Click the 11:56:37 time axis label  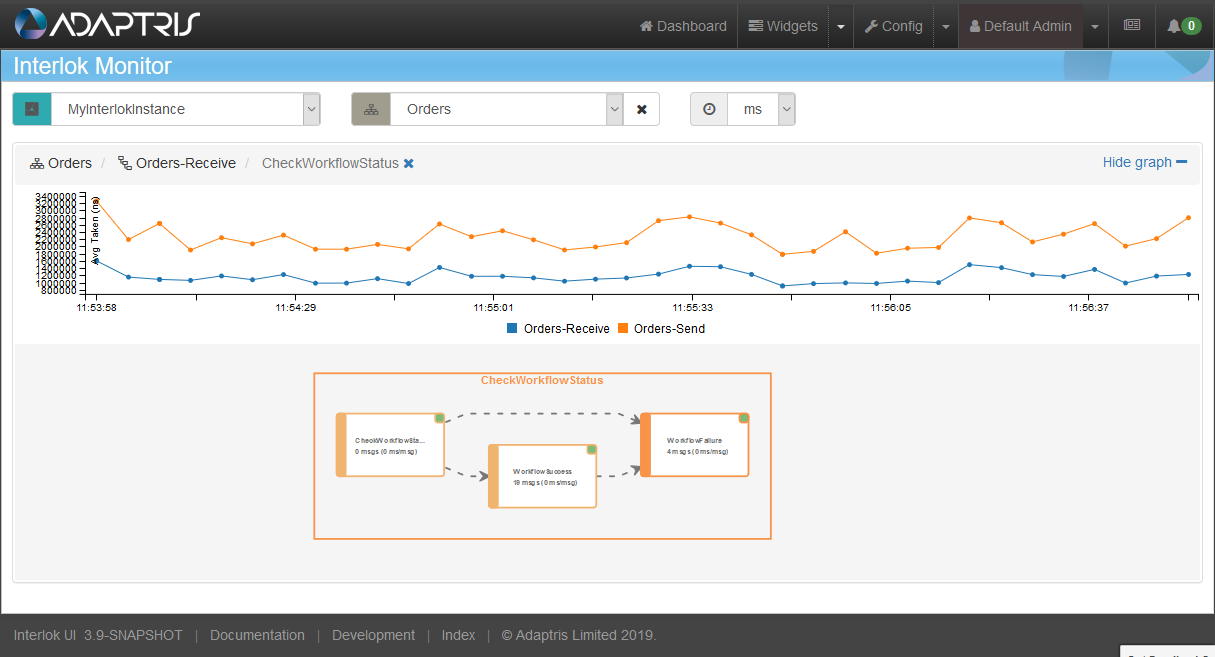pyautogui.click(x=1088, y=308)
